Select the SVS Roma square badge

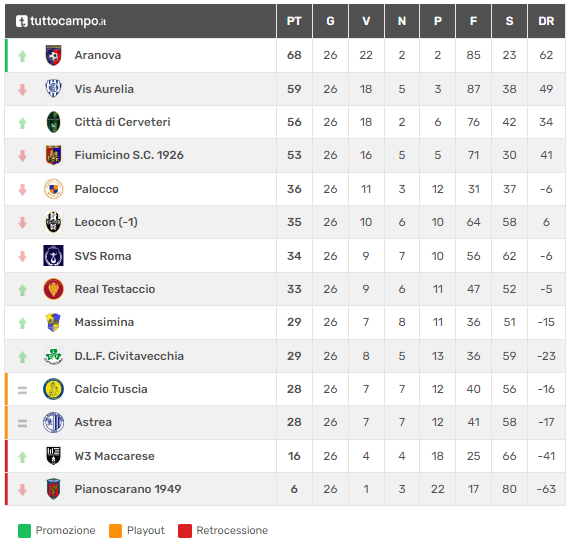click(x=53, y=256)
